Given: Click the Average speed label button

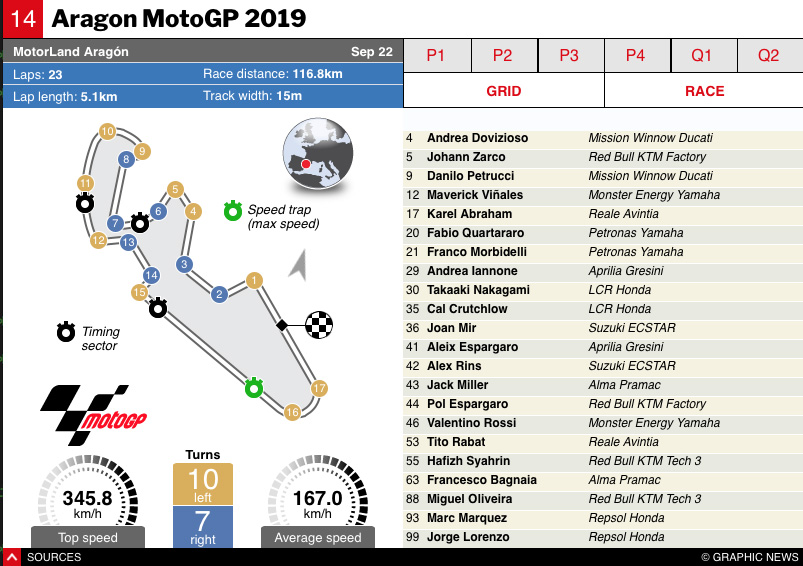Looking at the screenshot, I should pyautogui.click(x=318, y=538).
